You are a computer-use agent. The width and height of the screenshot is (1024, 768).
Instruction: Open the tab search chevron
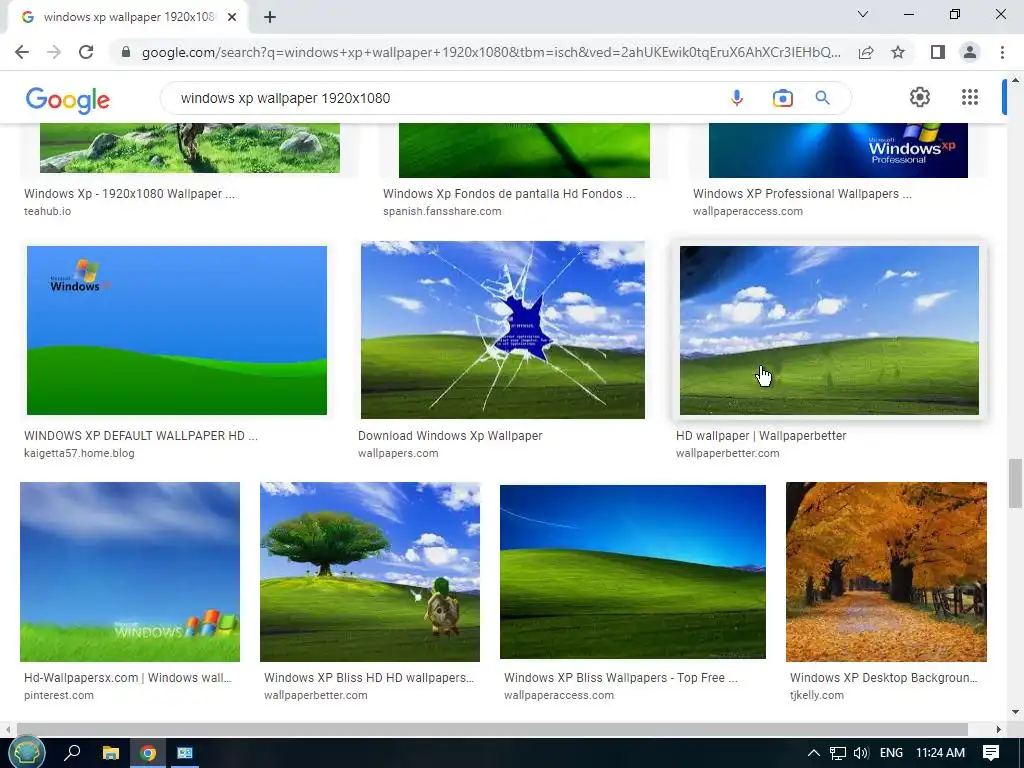[x=863, y=14]
